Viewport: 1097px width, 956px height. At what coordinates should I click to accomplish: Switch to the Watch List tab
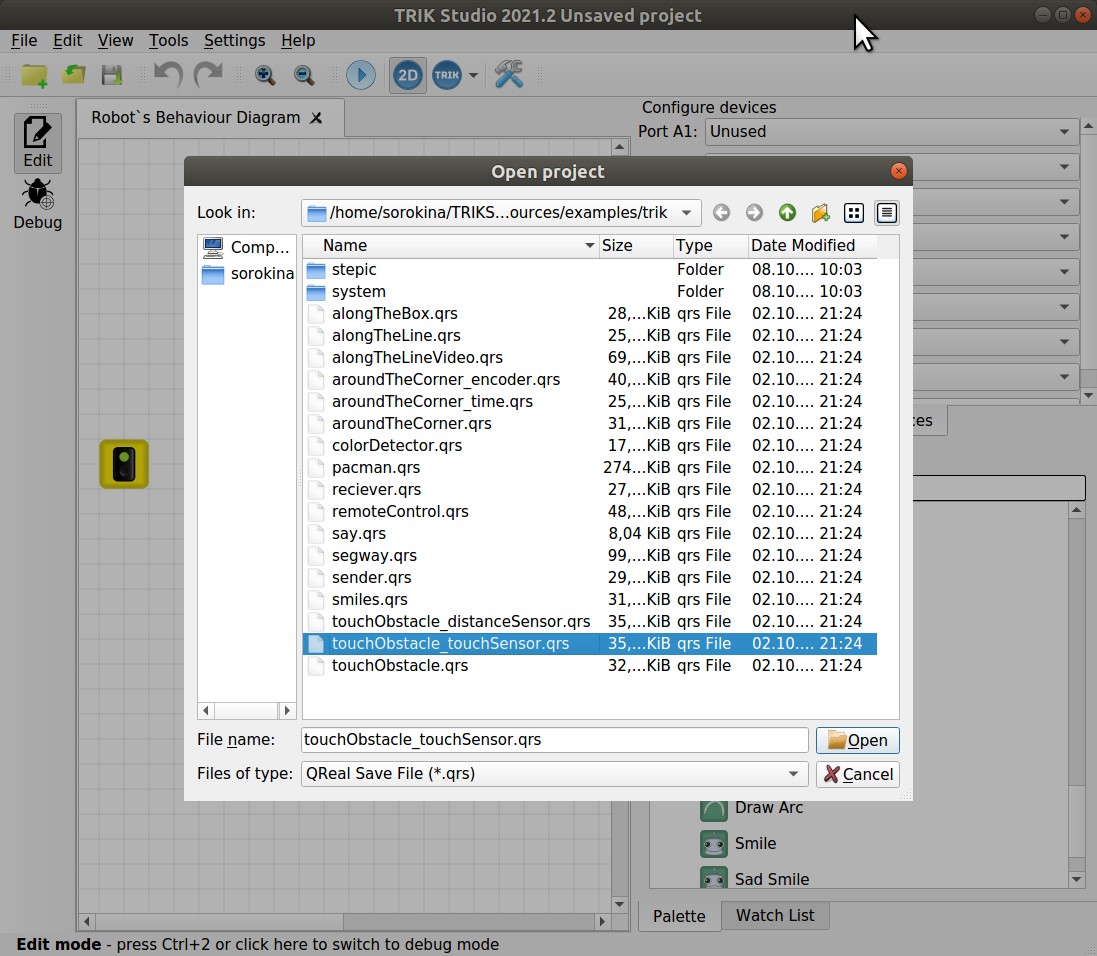(x=774, y=915)
